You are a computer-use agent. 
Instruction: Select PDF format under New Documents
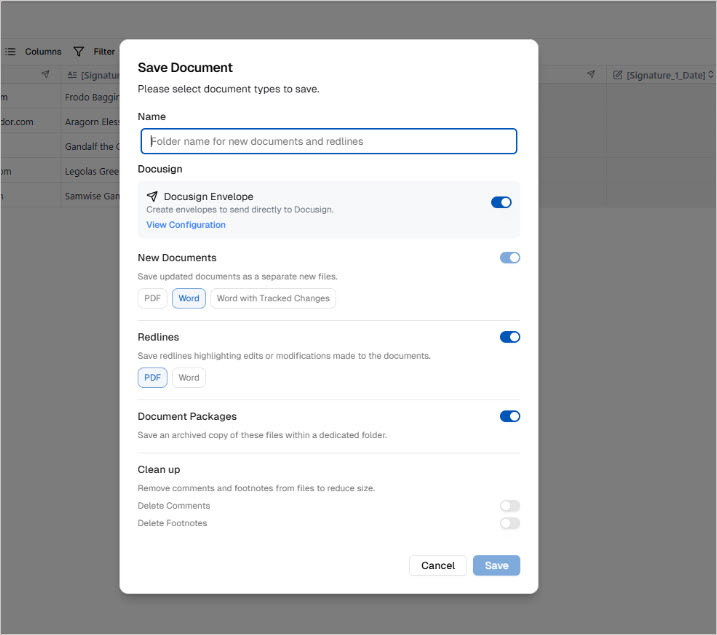(152, 299)
